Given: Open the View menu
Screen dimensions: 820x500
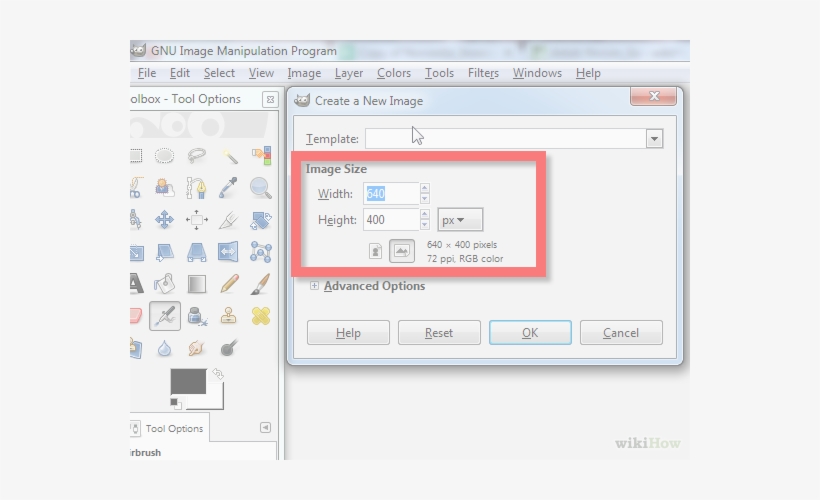Looking at the screenshot, I should (261, 73).
